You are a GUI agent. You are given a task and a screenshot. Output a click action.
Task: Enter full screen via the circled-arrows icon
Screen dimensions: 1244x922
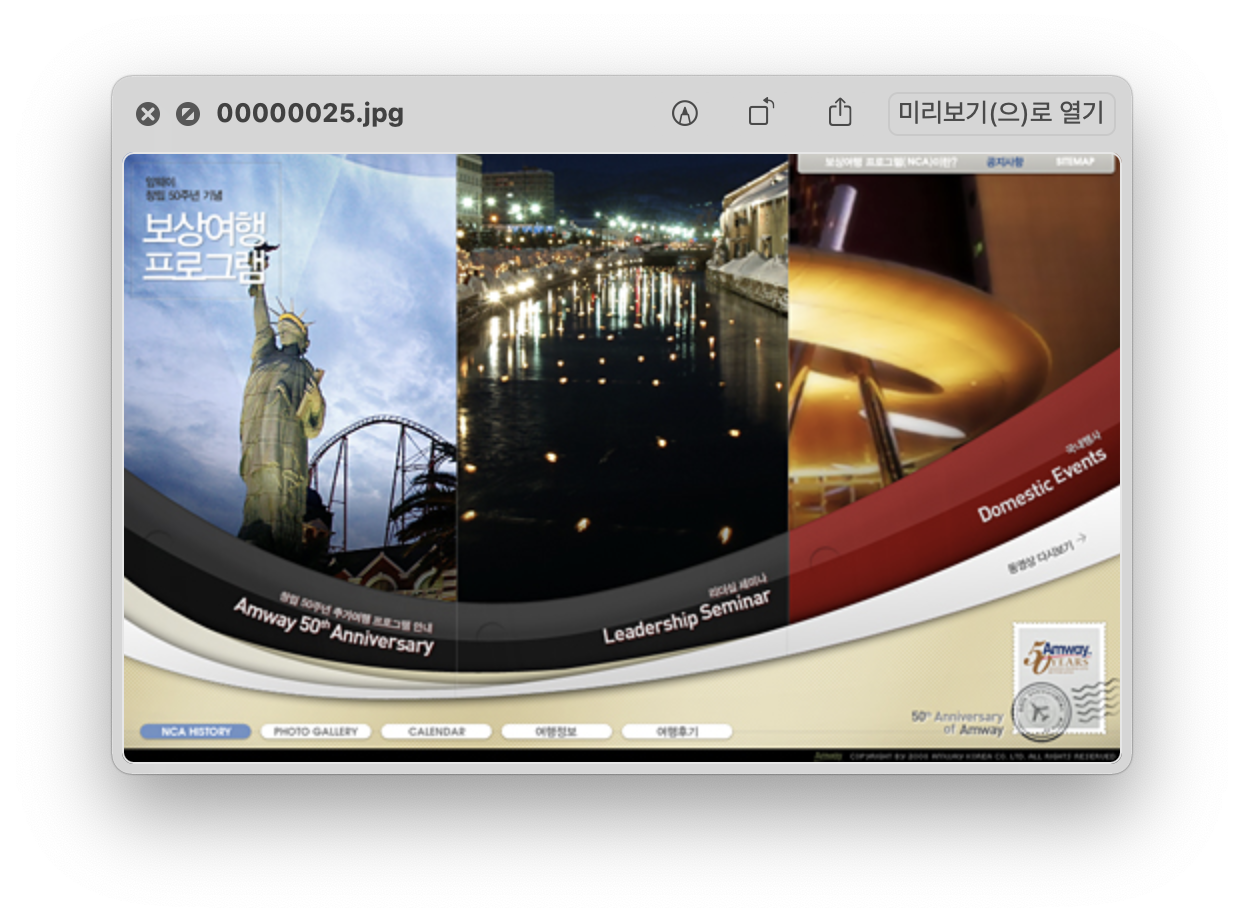187,114
